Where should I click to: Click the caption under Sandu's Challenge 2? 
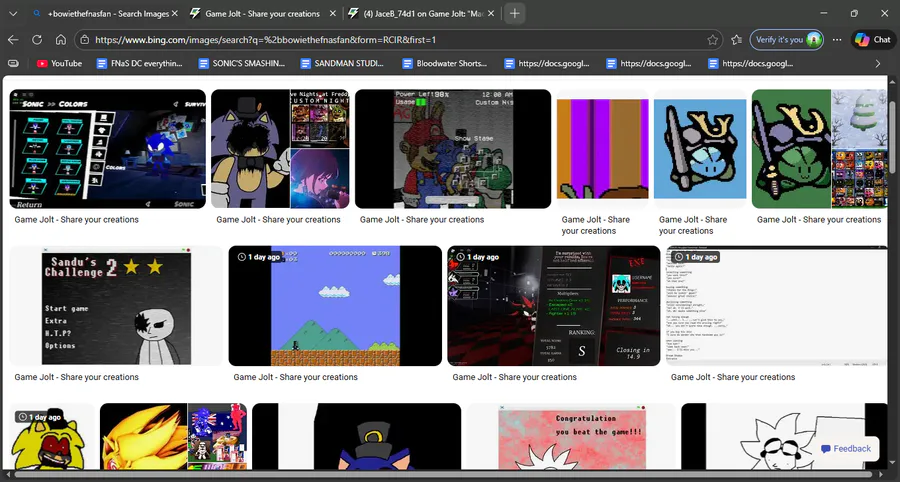76,377
